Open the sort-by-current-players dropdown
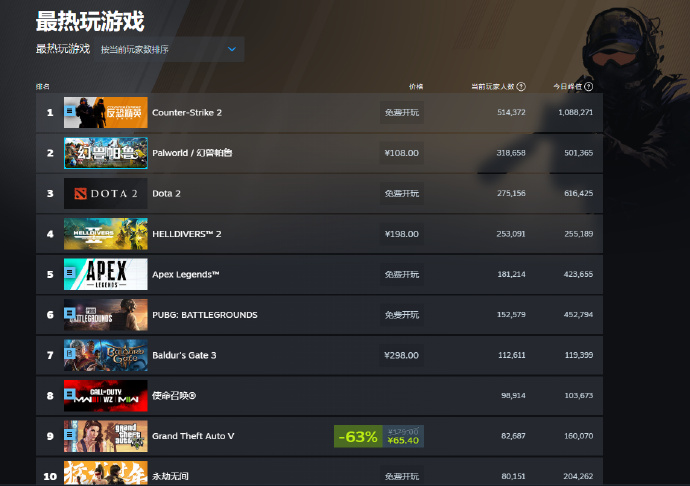Image resolution: width=690 pixels, height=486 pixels. pyautogui.click(x=169, y=49)
